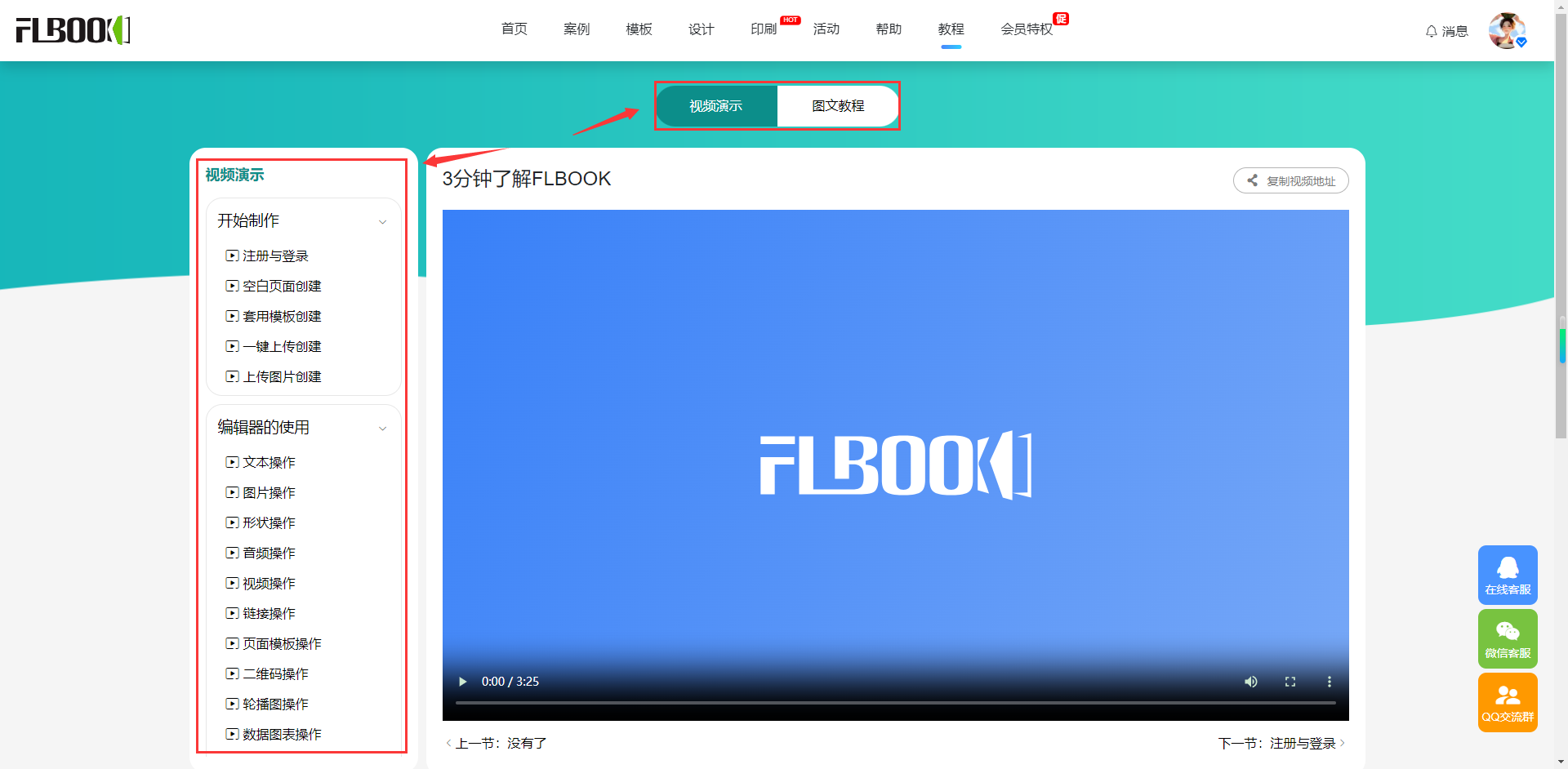Open online customer service chat widget
1568x769 pixels.
(x=1507, y=575)
